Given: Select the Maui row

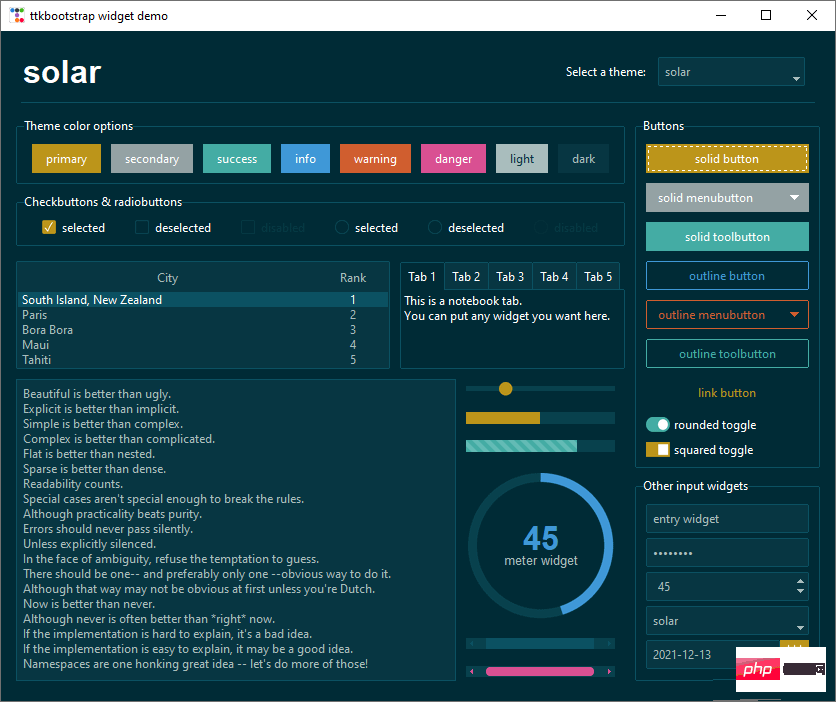Looking at the screenshot, I should [203, 344].
